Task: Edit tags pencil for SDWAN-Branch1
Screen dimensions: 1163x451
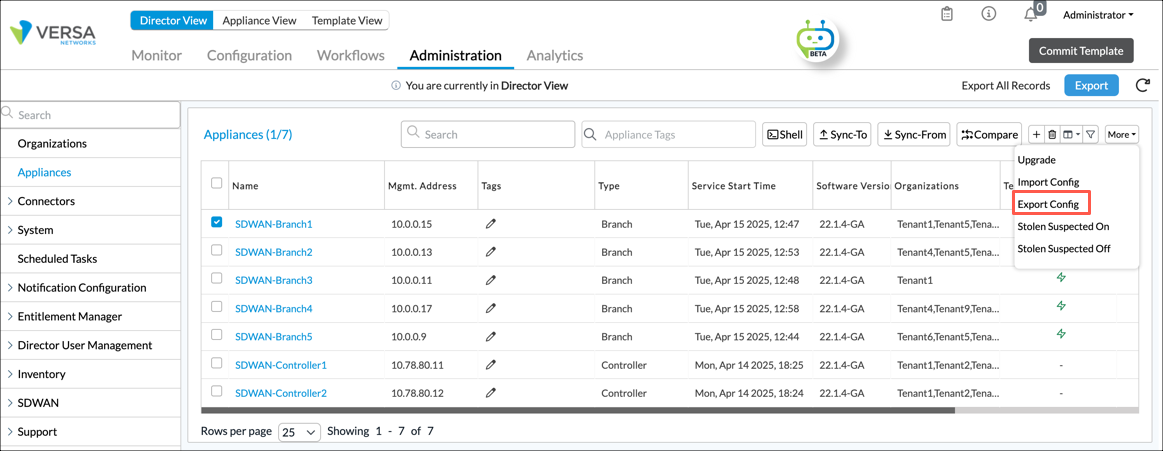Action: [490, 223]
